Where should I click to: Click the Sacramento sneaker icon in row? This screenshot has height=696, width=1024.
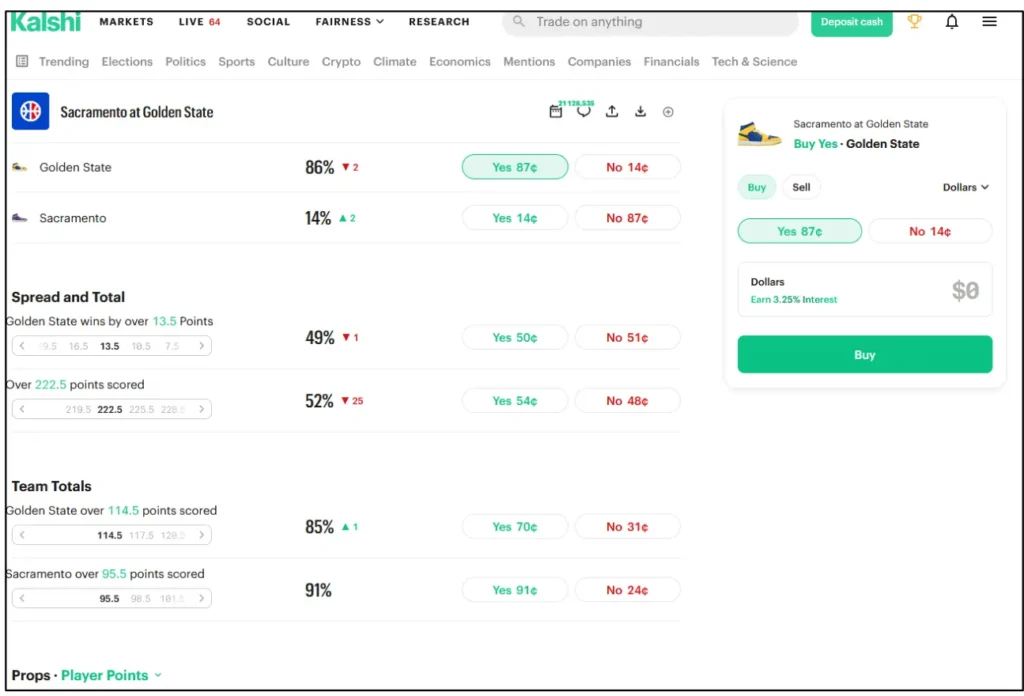pos(20,218)
